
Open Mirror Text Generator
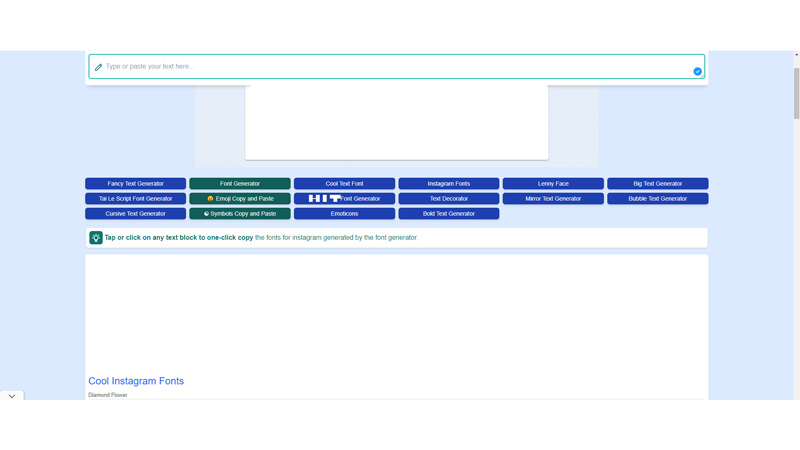(553, 198)
